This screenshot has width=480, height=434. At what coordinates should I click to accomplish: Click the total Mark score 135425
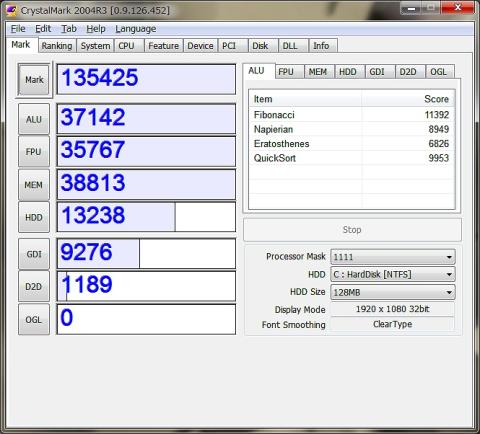point(146,79)
